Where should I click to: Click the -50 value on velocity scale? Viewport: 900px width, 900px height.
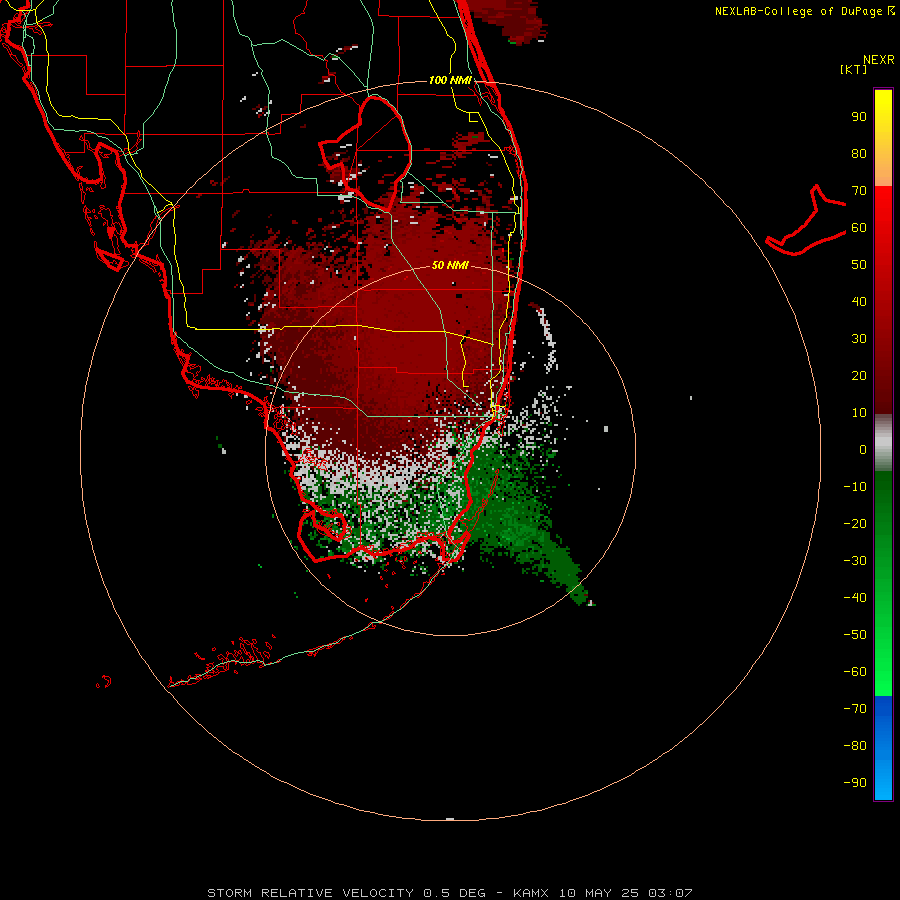[855, 635]
